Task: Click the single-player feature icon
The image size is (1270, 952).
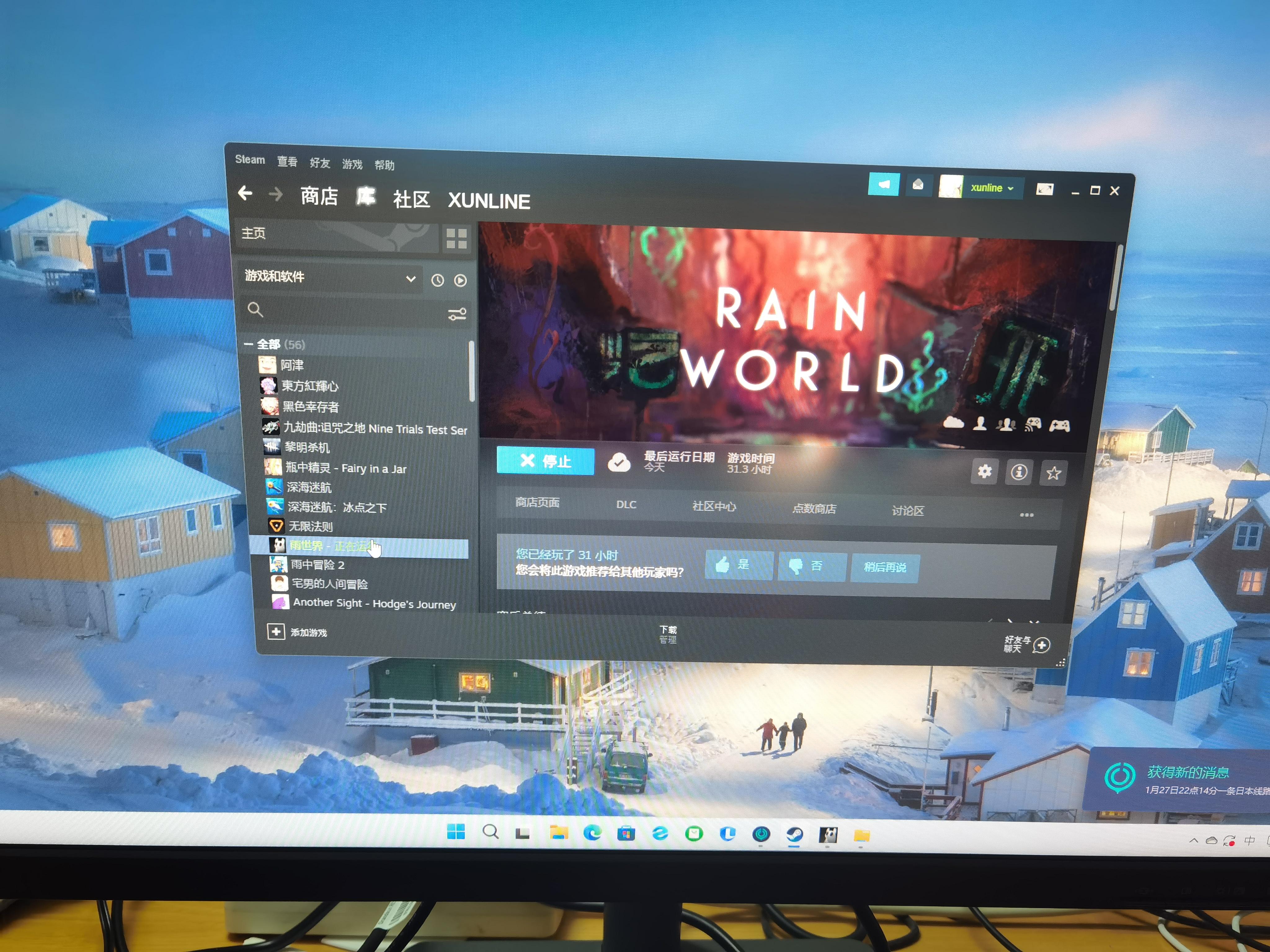Action: click(980, 424)
